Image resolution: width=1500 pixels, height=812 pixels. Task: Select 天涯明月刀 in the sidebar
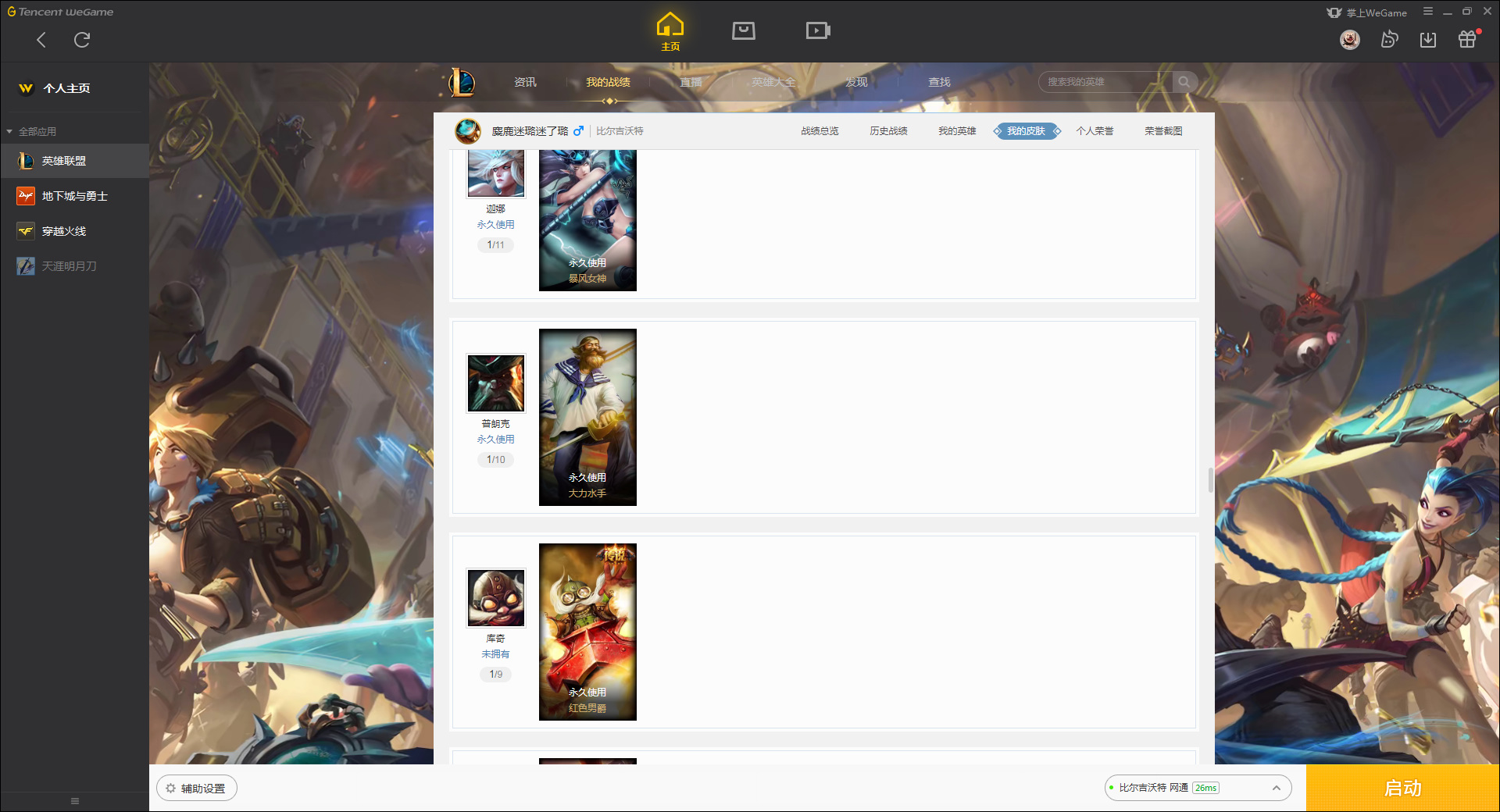click(74, 266)
